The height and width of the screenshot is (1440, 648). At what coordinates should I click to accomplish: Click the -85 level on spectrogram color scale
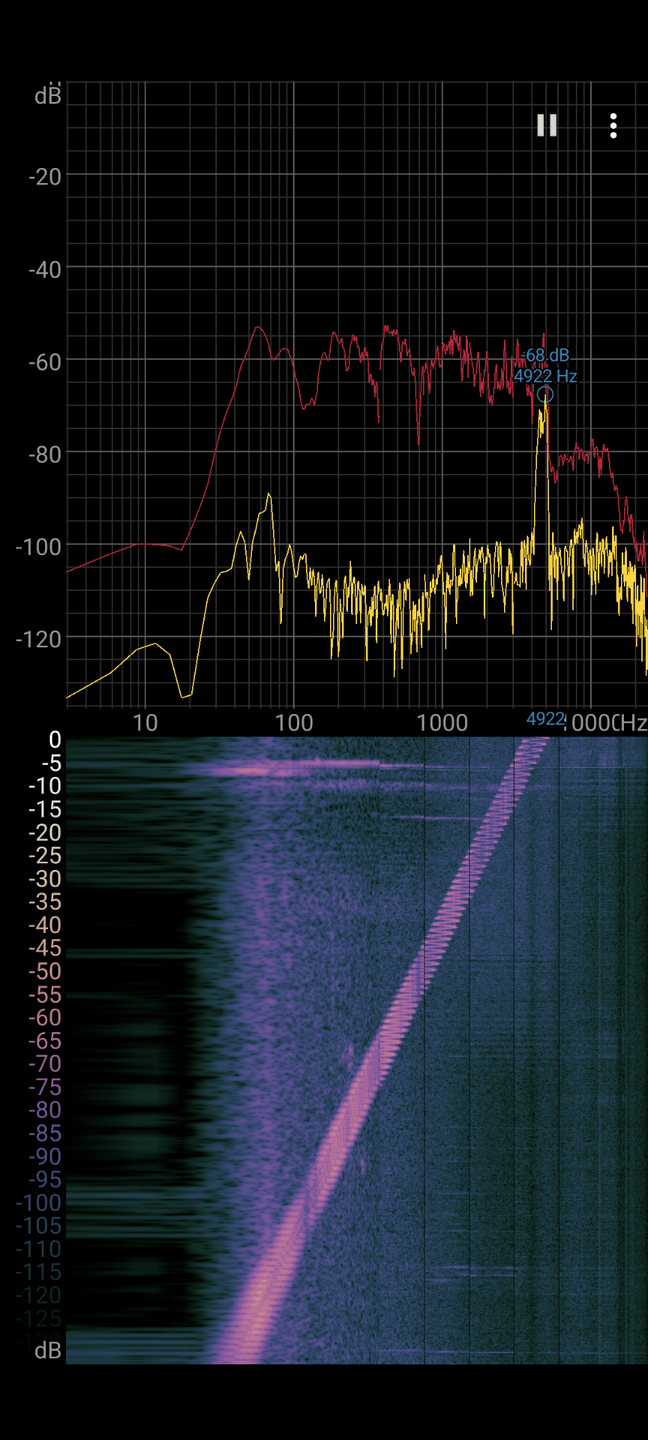point(44,1134)
